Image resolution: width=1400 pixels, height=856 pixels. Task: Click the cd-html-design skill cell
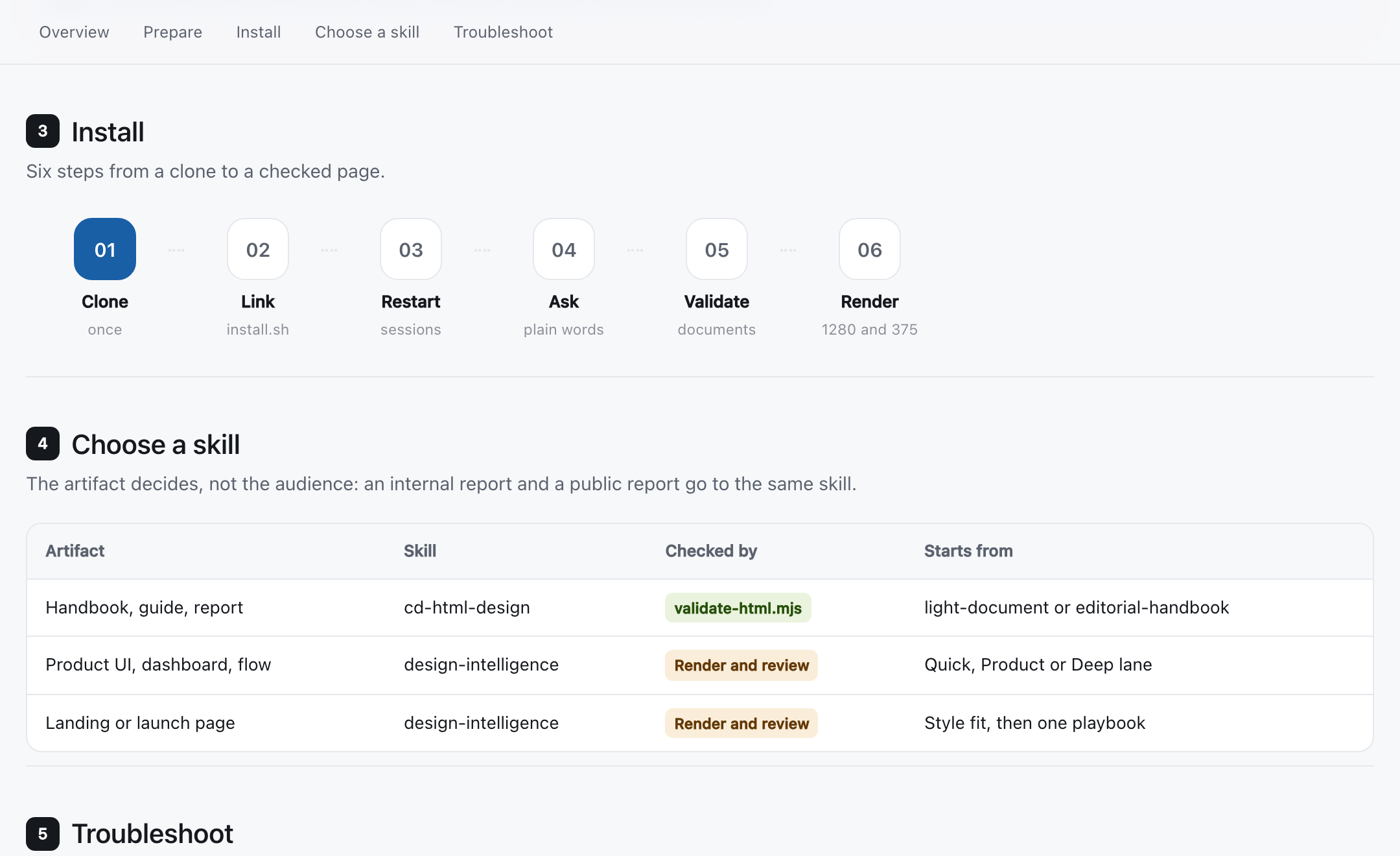pyautogui.click(x=467, y=608)
